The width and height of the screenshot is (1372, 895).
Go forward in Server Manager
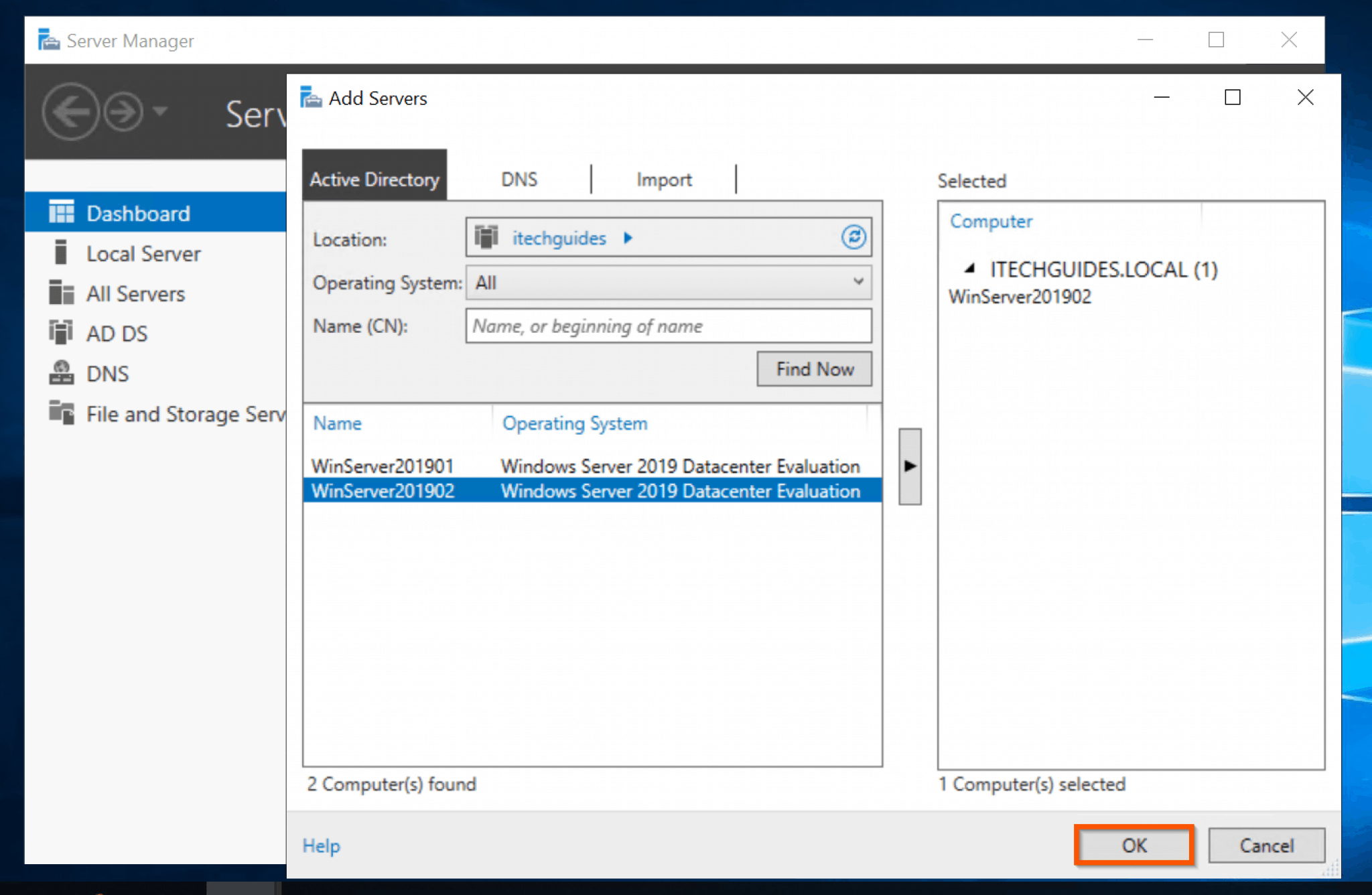click(123, 112)
